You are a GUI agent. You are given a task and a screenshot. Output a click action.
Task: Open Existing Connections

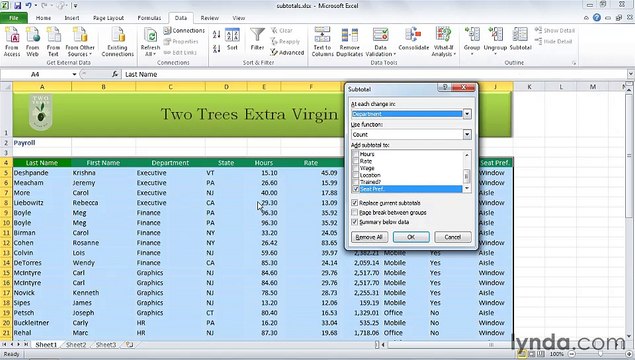[117, 41]
